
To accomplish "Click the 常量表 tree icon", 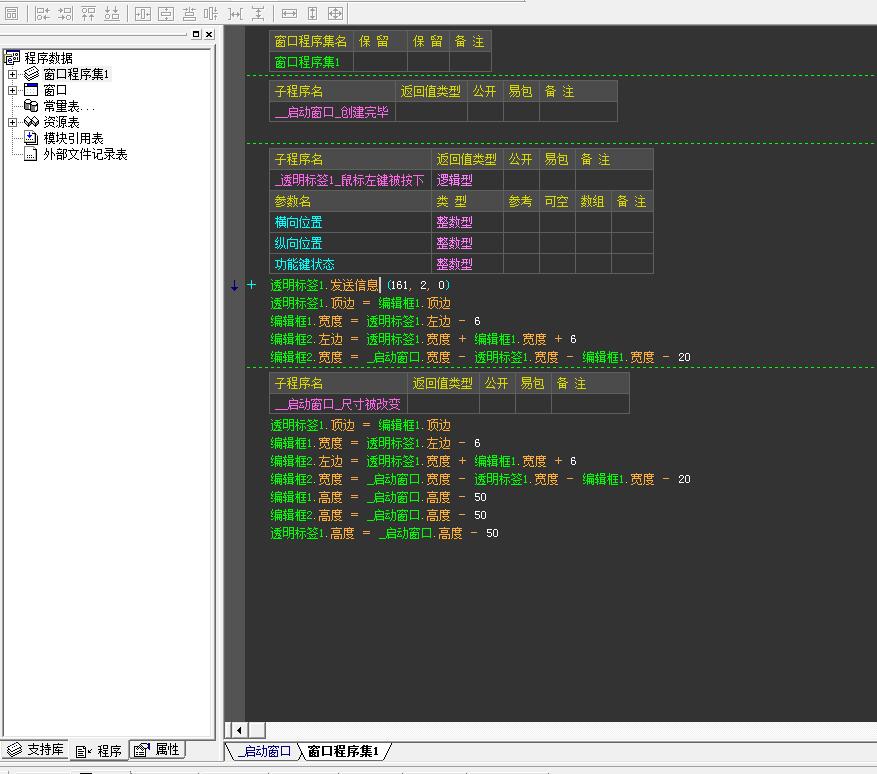I will (31, 106).
